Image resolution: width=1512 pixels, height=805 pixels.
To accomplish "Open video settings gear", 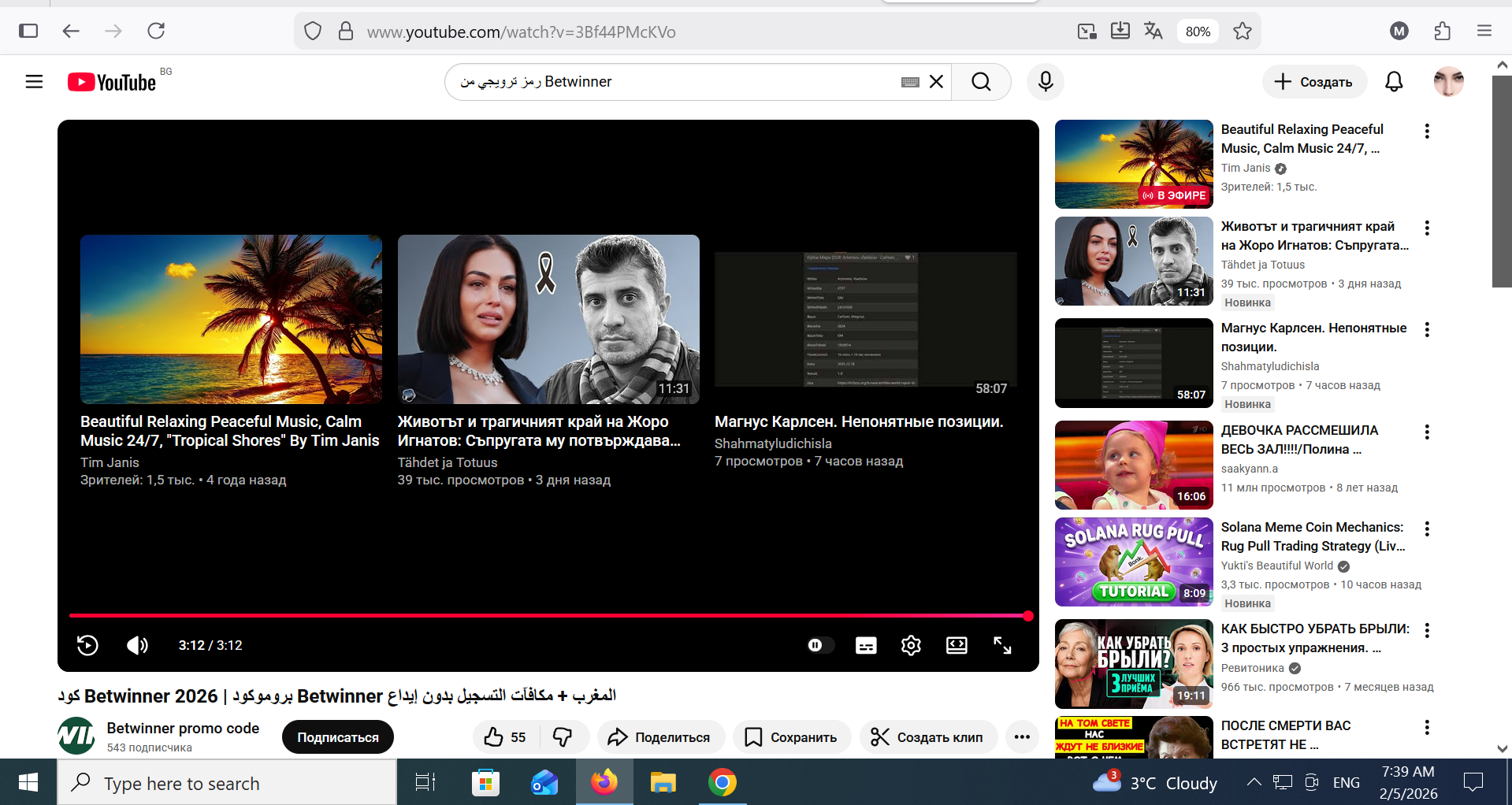I will [x=911, y=645].
